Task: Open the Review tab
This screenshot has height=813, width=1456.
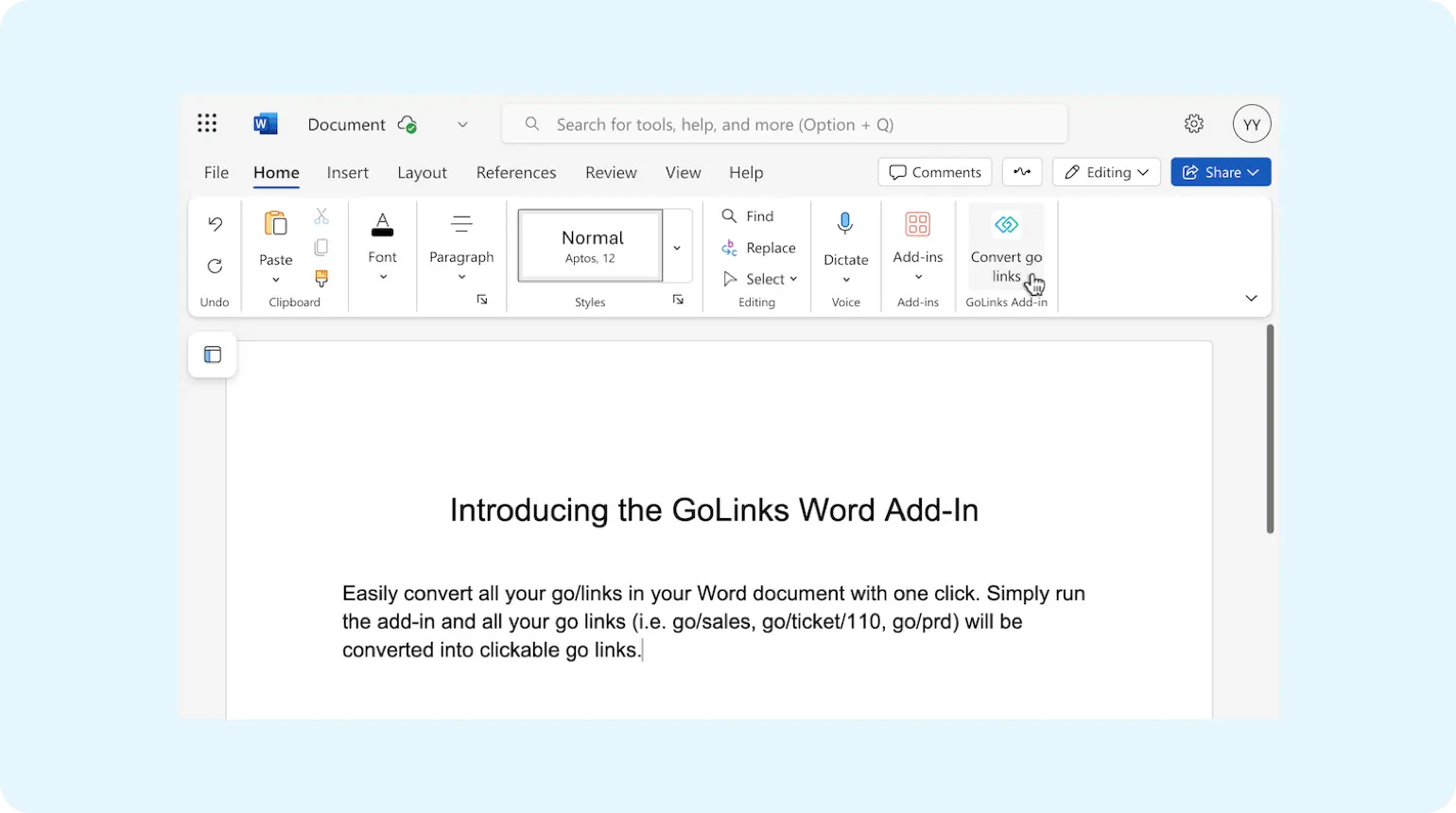Action: click(611, 172)
